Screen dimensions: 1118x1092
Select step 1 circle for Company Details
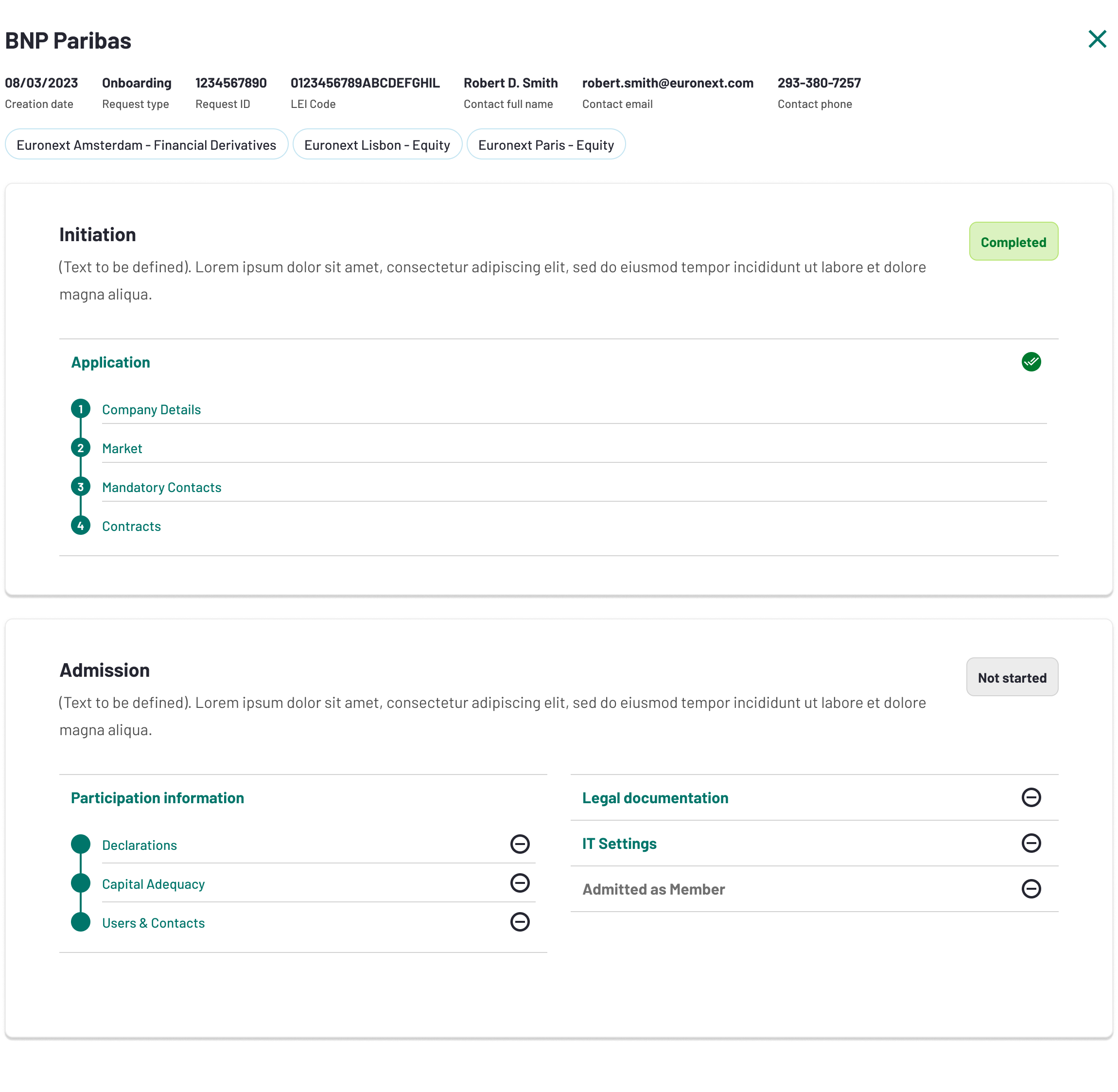point(80,409)
